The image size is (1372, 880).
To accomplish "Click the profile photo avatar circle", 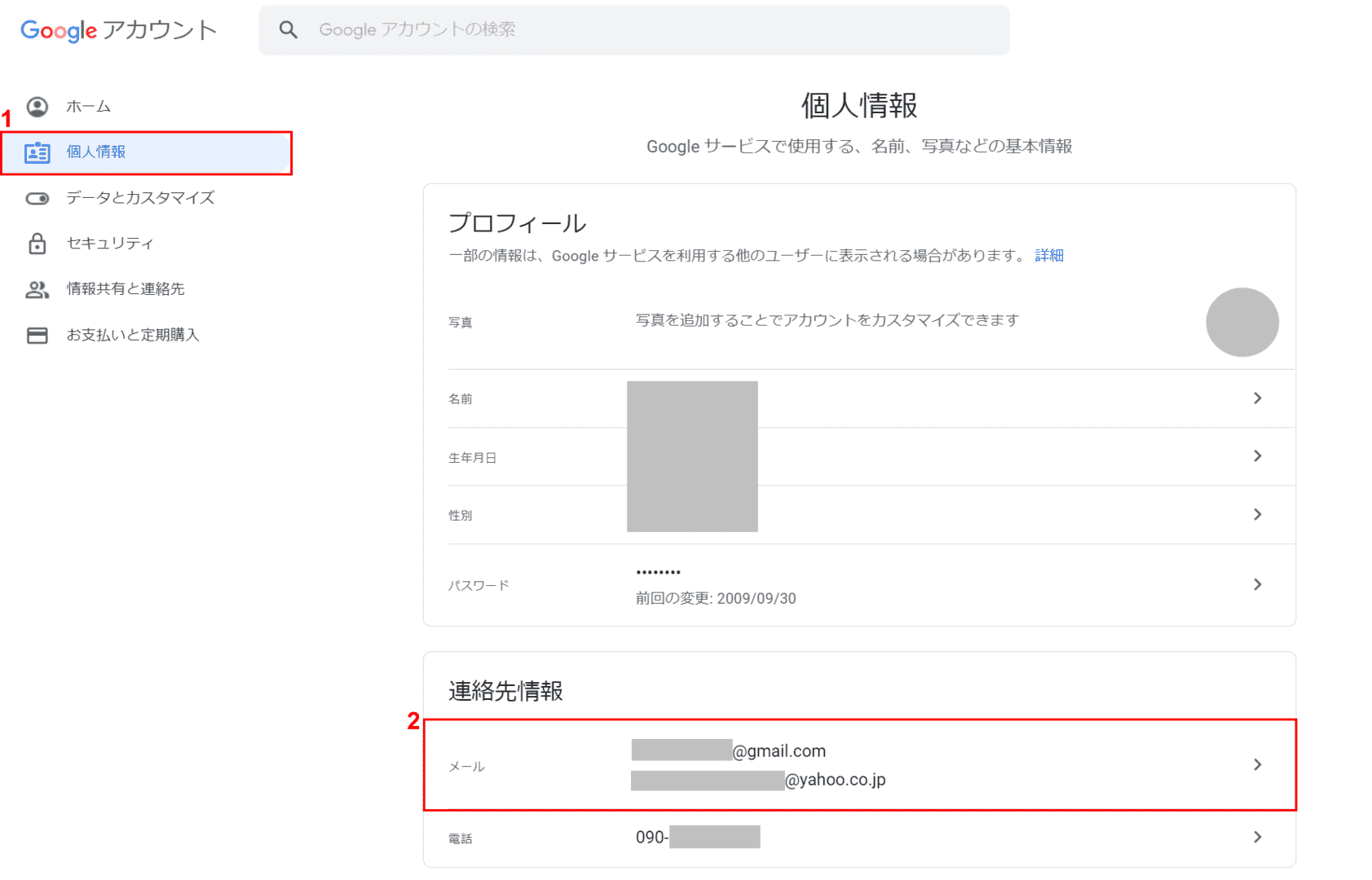I will pyautogui.click(x=1242, y=322).
